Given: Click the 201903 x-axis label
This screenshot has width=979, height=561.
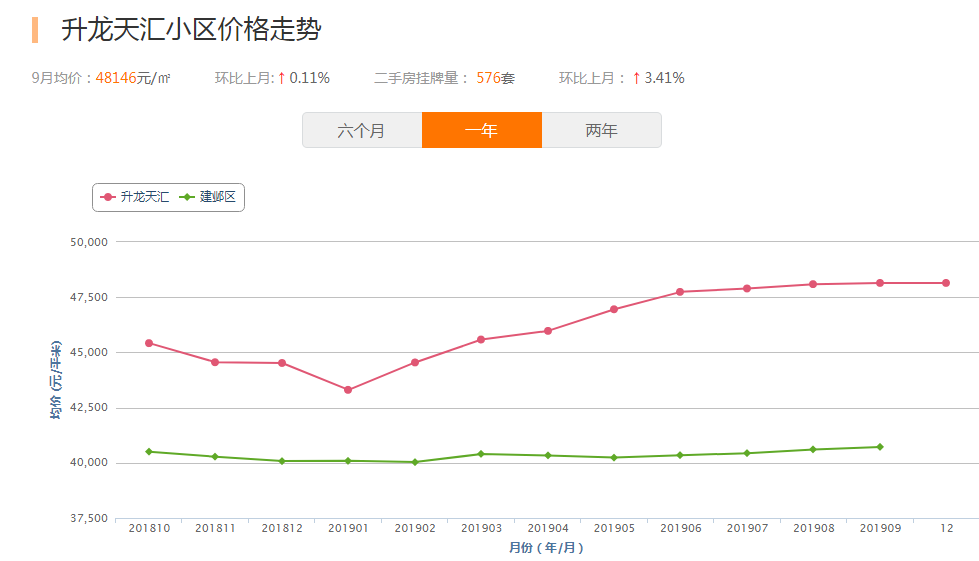Looking at the screenshot, I should coord(481,529).
